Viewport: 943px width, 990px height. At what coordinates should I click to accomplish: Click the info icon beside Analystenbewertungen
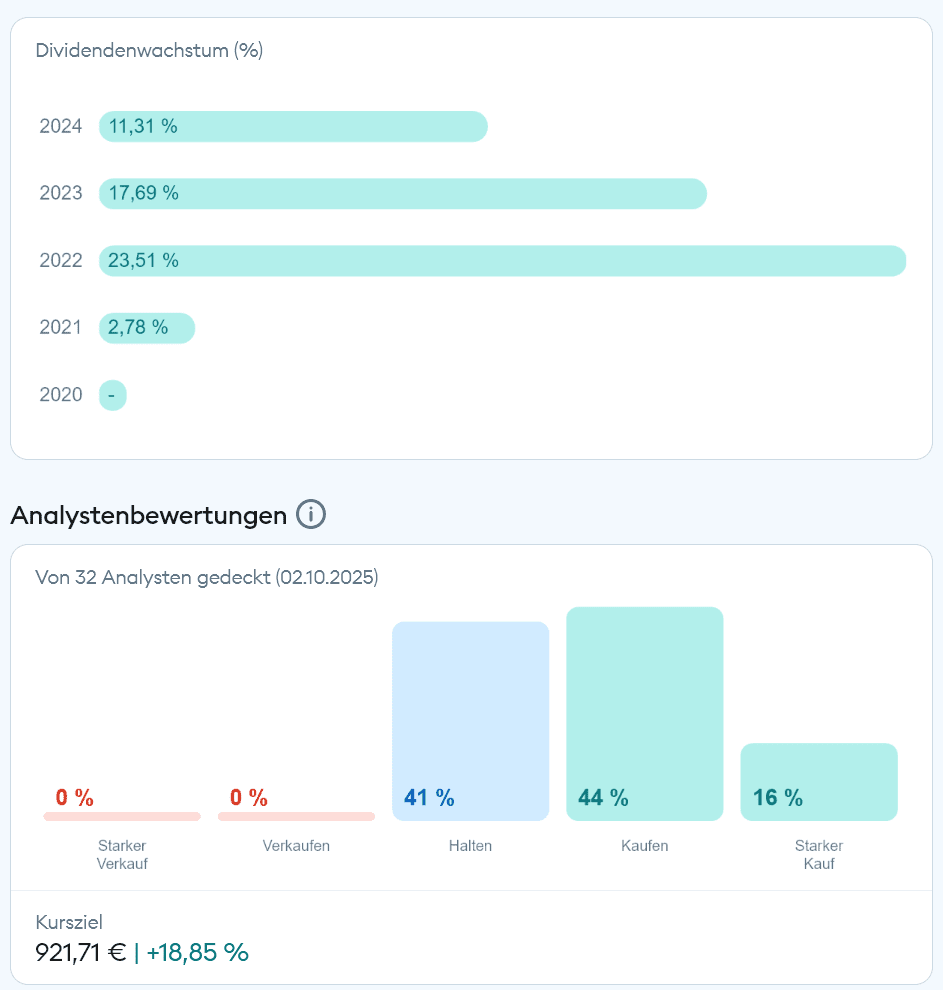pyautogui.click(x=311, y=515)
